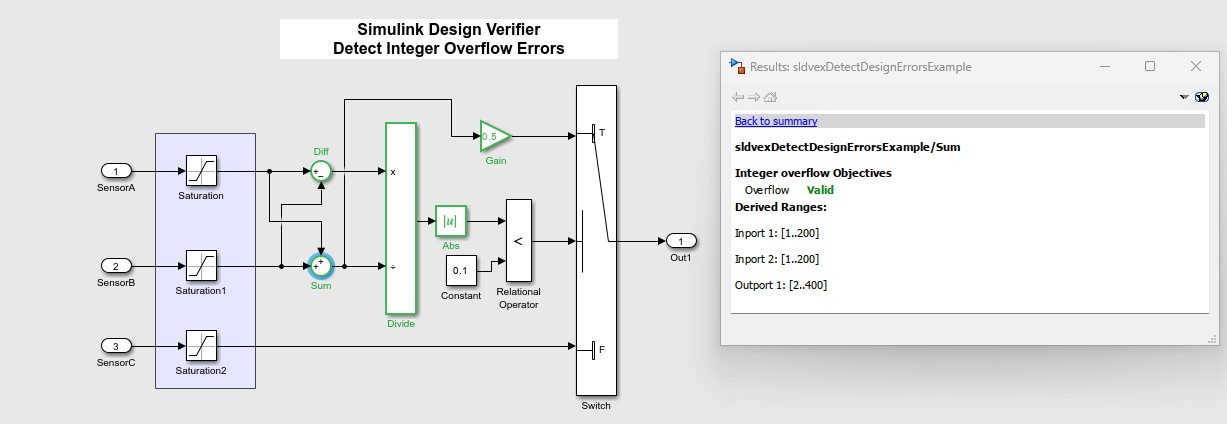1227x424 pixels.
Task: Minimize the Results window
Action: point(1104,66)
